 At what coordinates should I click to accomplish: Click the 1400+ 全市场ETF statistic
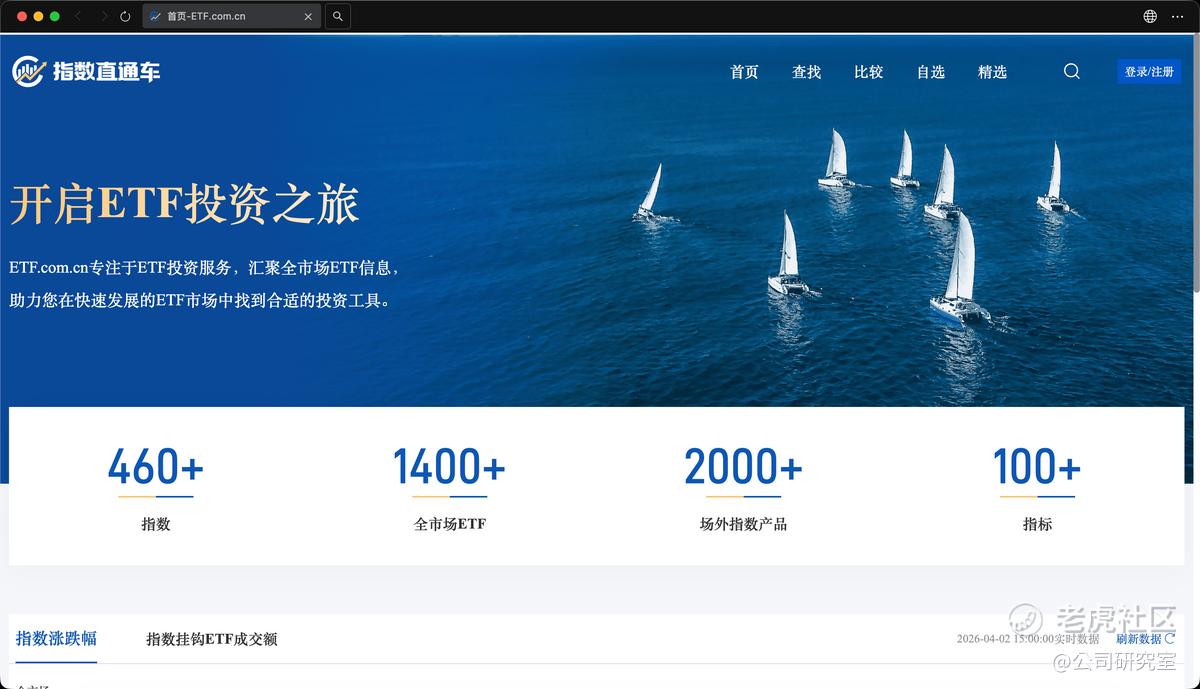[x=449, y=487]
